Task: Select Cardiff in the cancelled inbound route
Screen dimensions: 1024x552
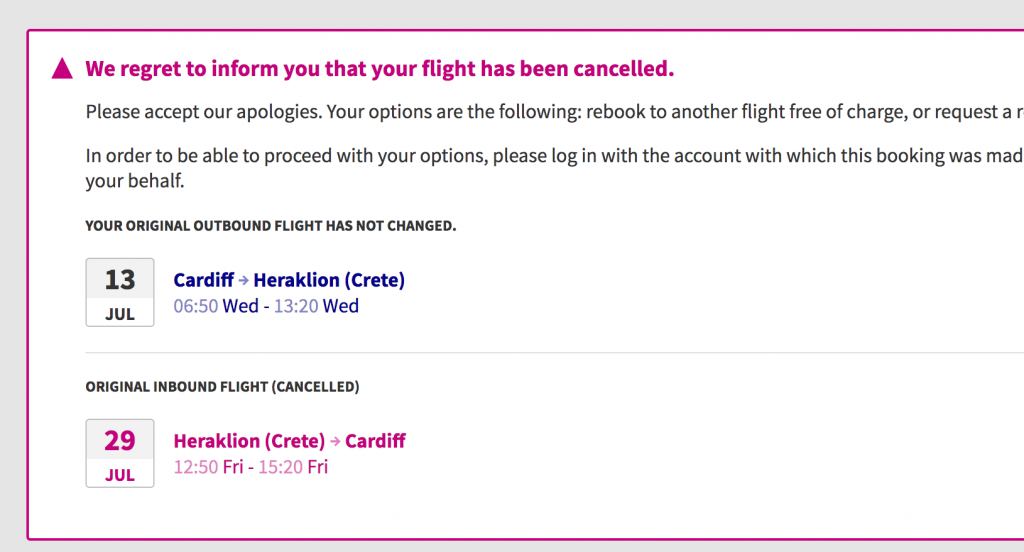Action: [376, 441]
